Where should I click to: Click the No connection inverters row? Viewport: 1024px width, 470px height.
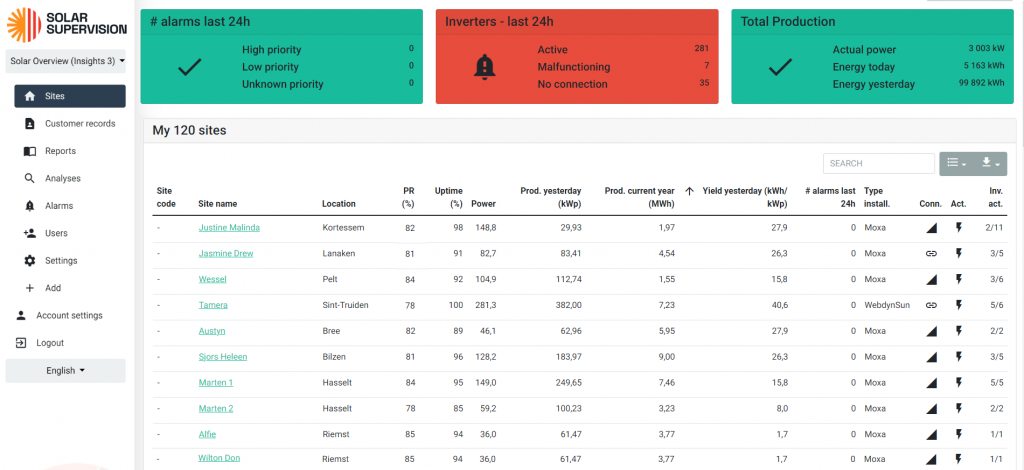point(622,84)
